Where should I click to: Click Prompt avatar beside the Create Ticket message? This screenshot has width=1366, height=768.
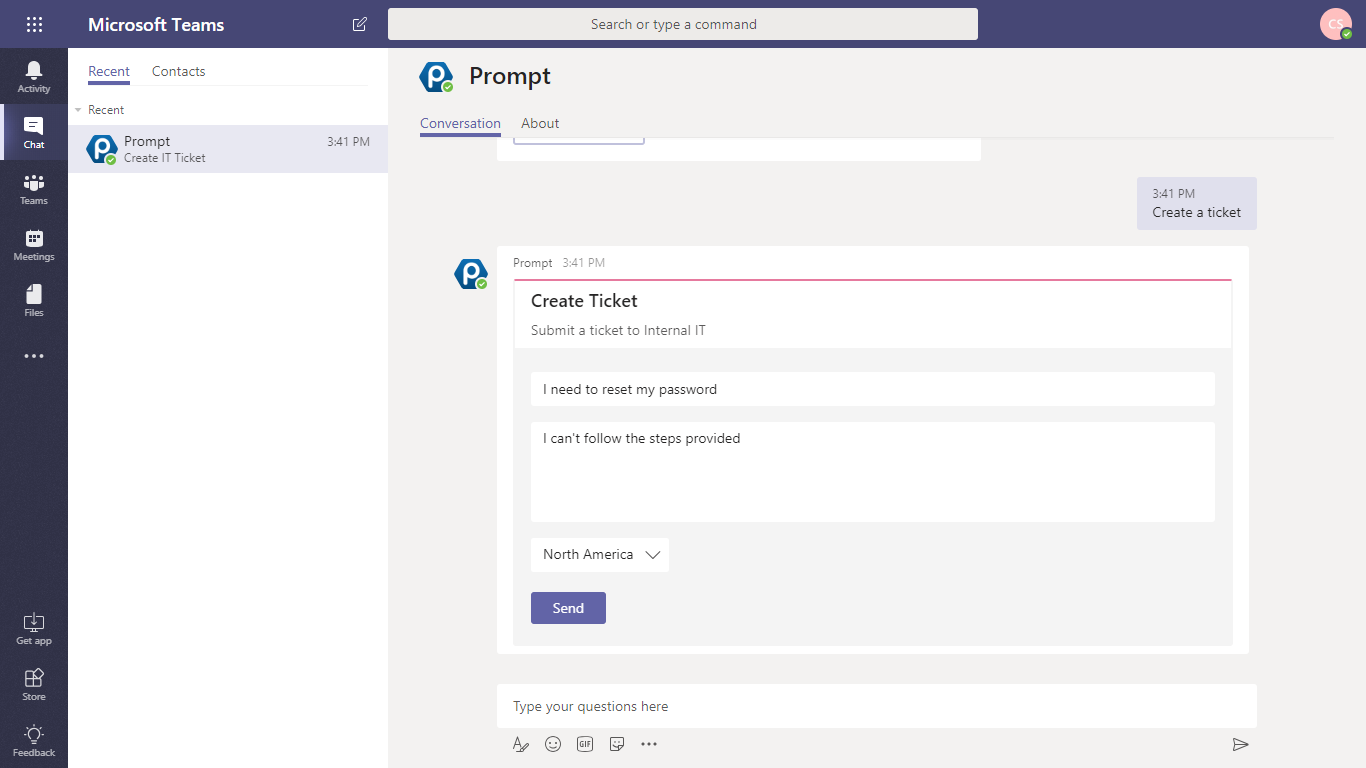click(471, 274)
